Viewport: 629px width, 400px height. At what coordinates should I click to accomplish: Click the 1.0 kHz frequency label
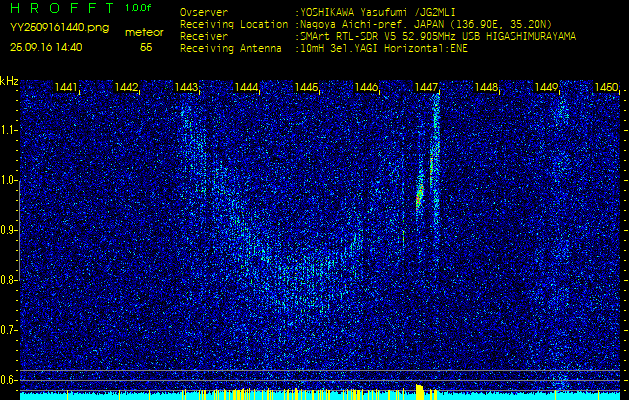(x=8, y=181)
